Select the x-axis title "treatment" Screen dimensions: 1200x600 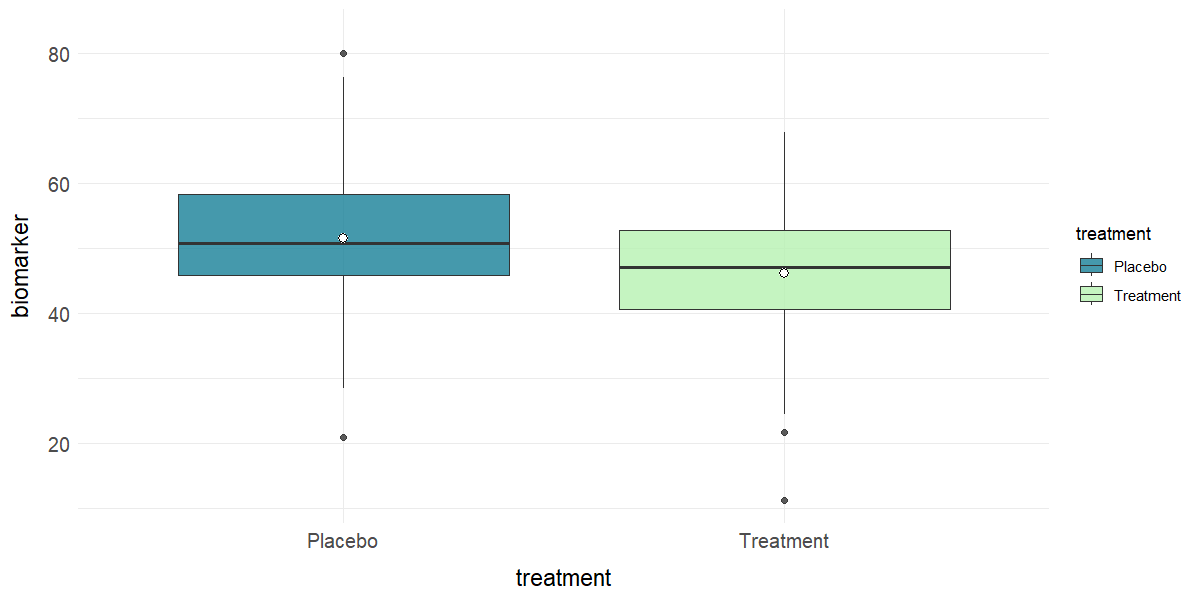[x=563, y=578]
